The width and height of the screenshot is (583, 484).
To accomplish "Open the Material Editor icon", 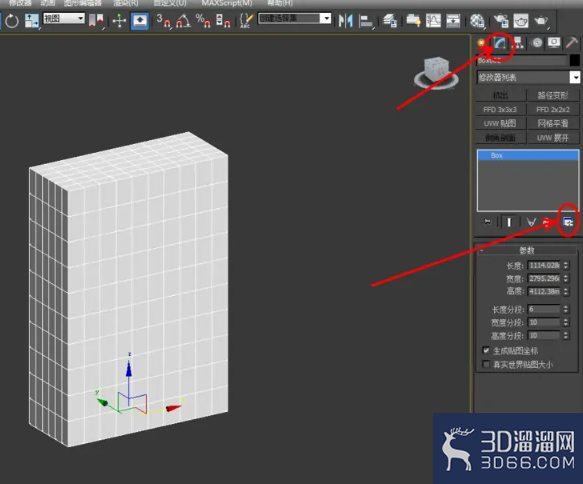I will coord(477,20).
